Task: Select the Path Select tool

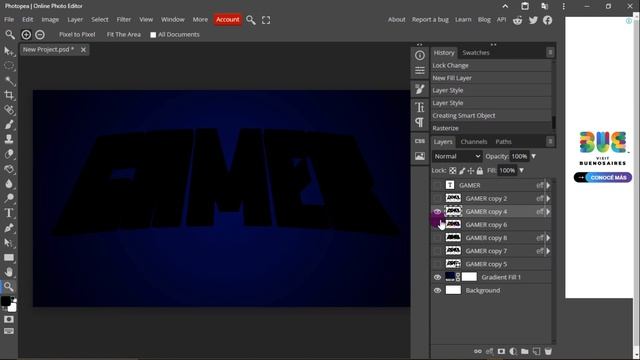Action: pos(9,242)
